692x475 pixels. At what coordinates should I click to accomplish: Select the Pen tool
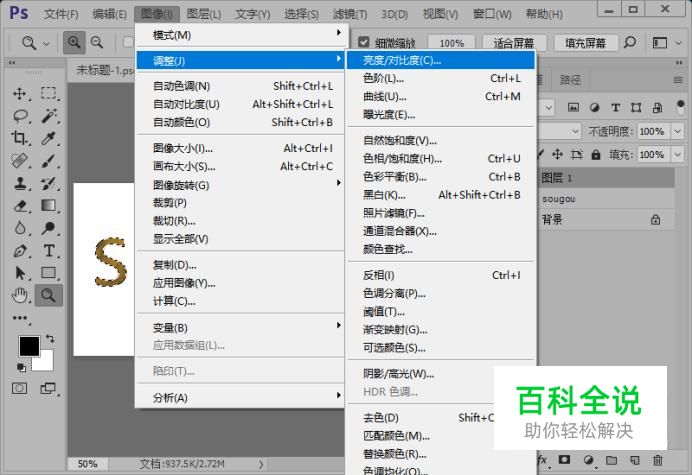[x=20, y=251]
